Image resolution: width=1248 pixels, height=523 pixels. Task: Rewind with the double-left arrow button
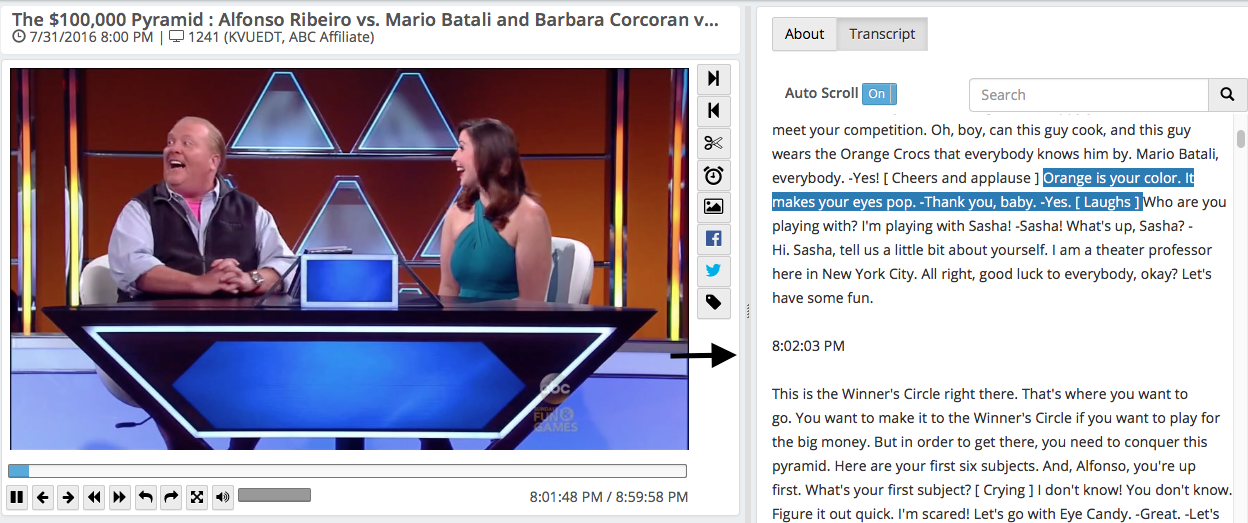click(94, 496)
